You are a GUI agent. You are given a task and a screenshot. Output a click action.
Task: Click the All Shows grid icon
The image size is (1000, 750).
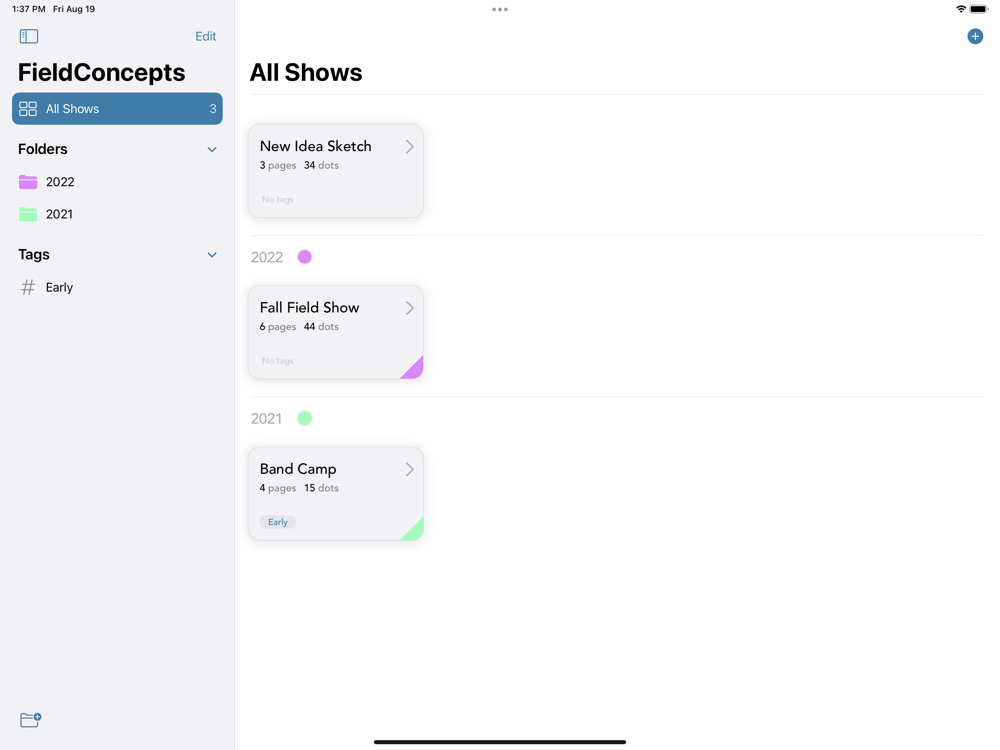(28, 109)
